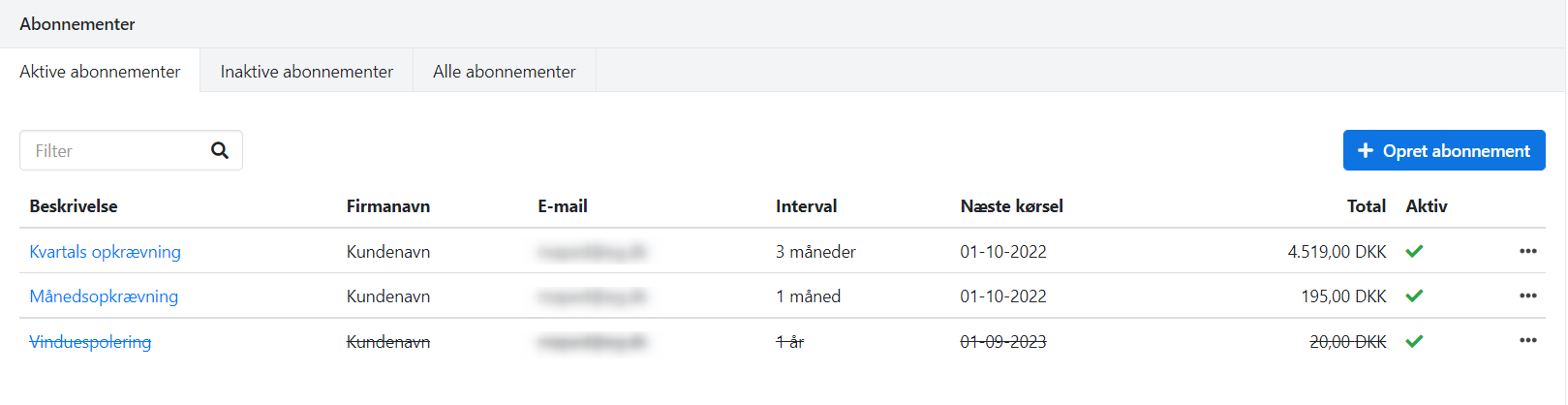1568x405 pixels.
Task: Switch to Inaktive abonnementer tab
Action: 306,71
